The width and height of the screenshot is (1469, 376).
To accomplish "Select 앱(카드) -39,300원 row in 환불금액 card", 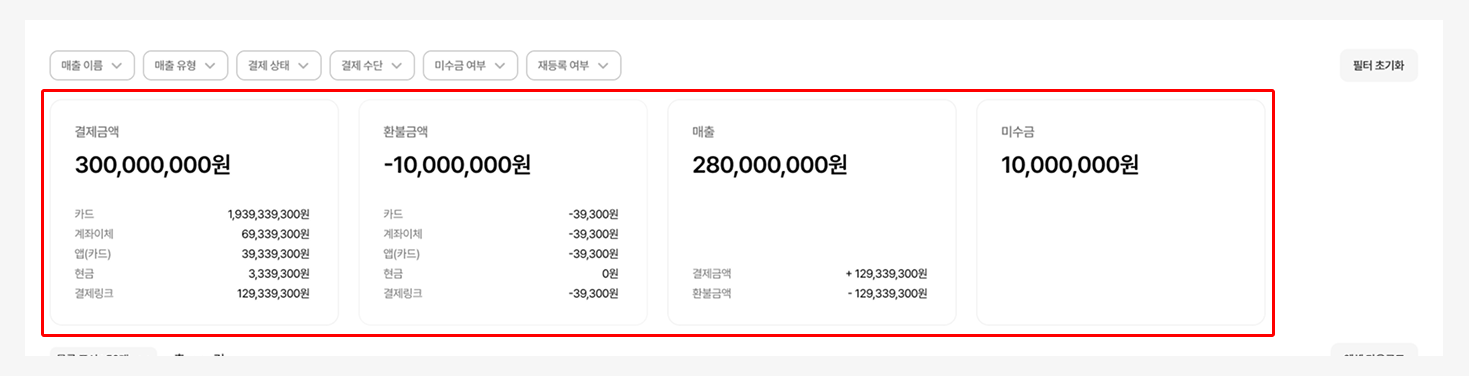I will tap(501, 254).
